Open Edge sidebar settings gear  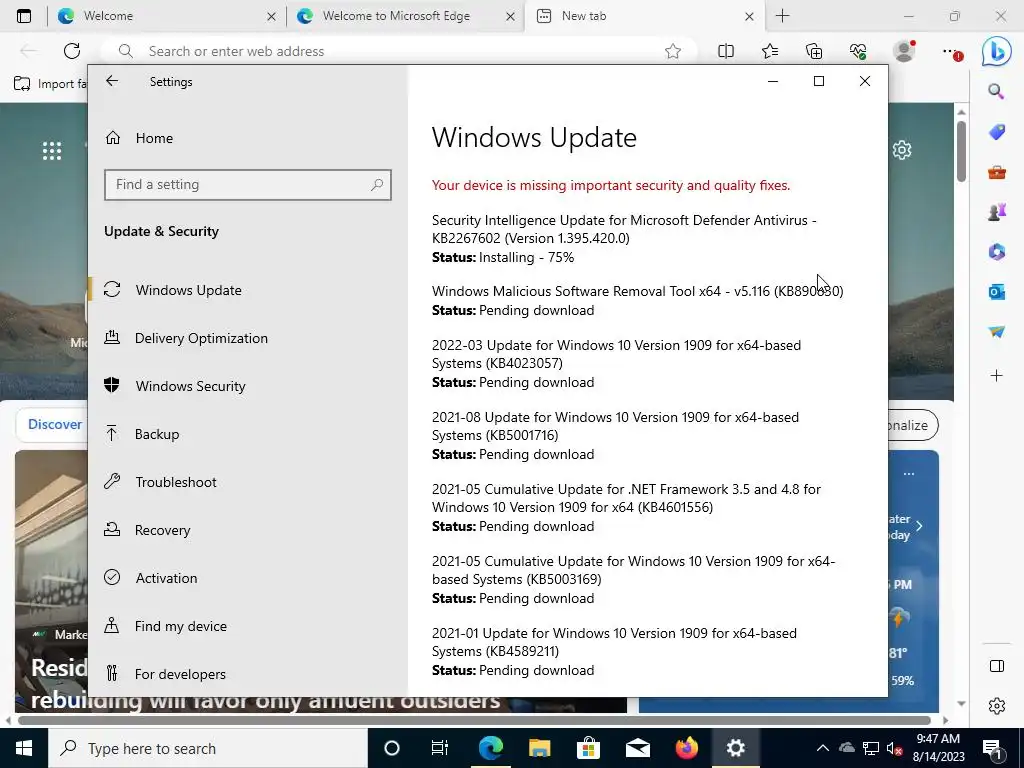coord(997,706)
